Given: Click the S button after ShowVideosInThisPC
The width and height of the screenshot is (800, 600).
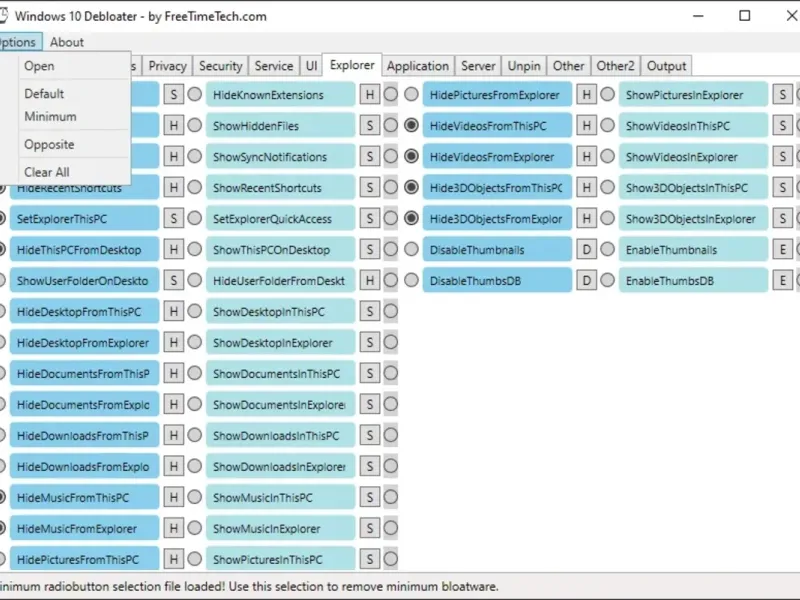Looking at the screenshot, I should click(783, 126).
